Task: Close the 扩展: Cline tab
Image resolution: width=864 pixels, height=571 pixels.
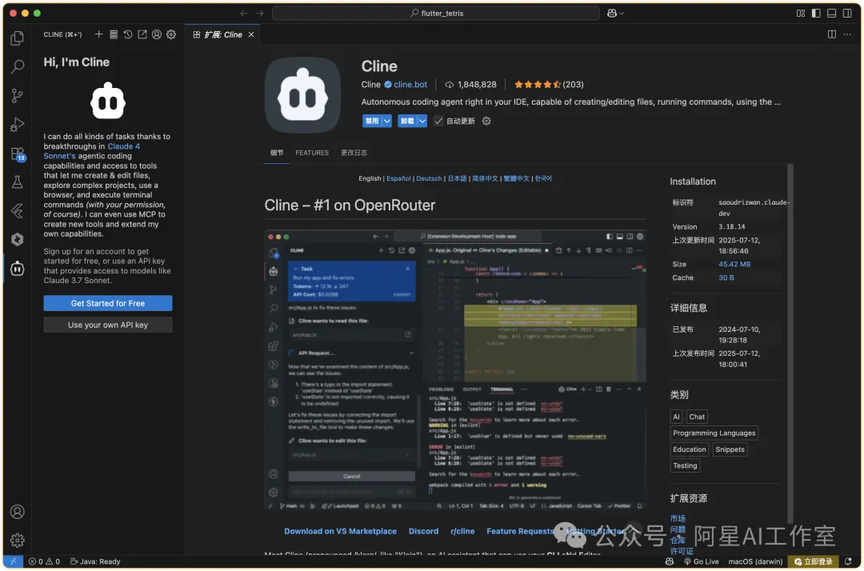Action: [251, 34]
